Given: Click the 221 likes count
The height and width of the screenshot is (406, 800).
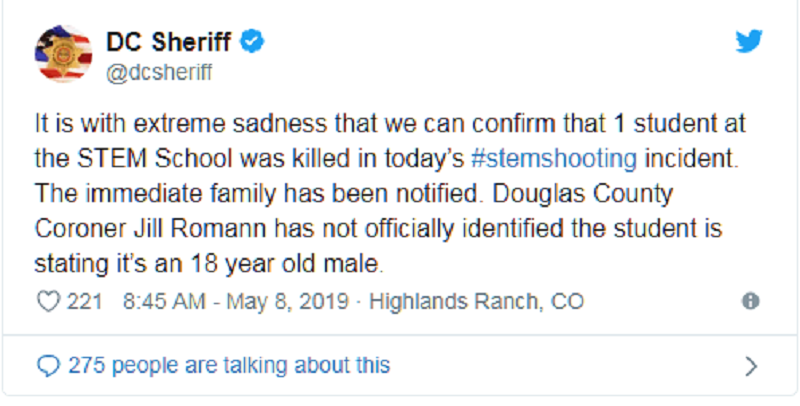Looking at the screenshot, I should pos(85,301).
